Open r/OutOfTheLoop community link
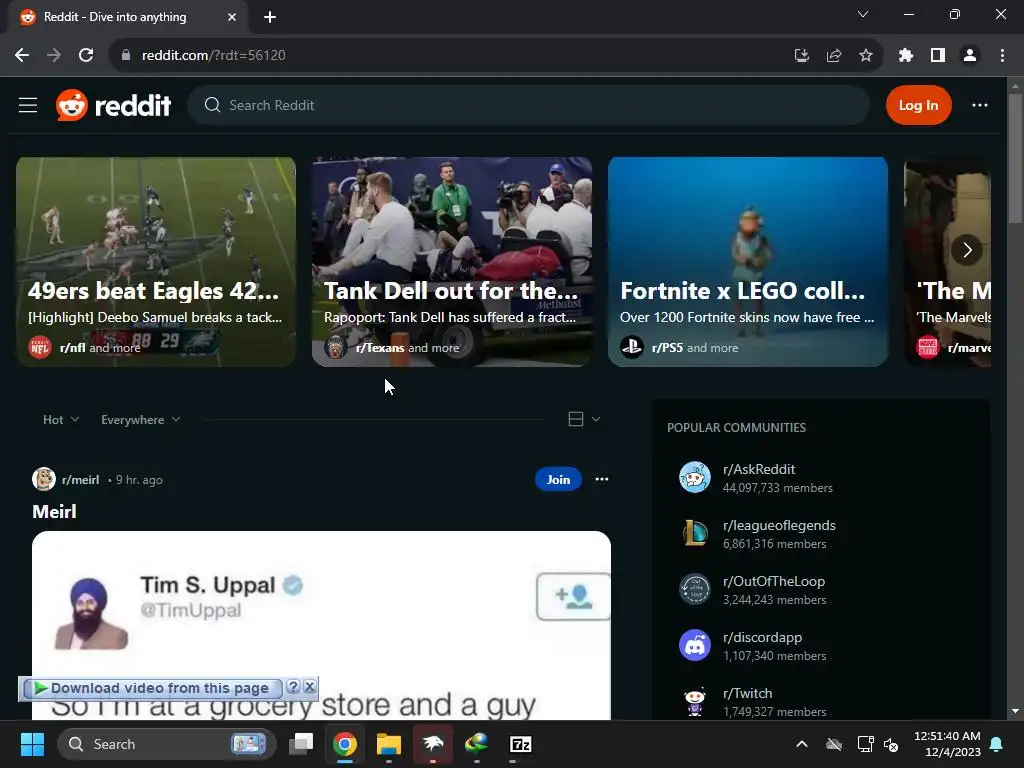This screenshot has height=768, width=1024. click(x=774, y=582)
